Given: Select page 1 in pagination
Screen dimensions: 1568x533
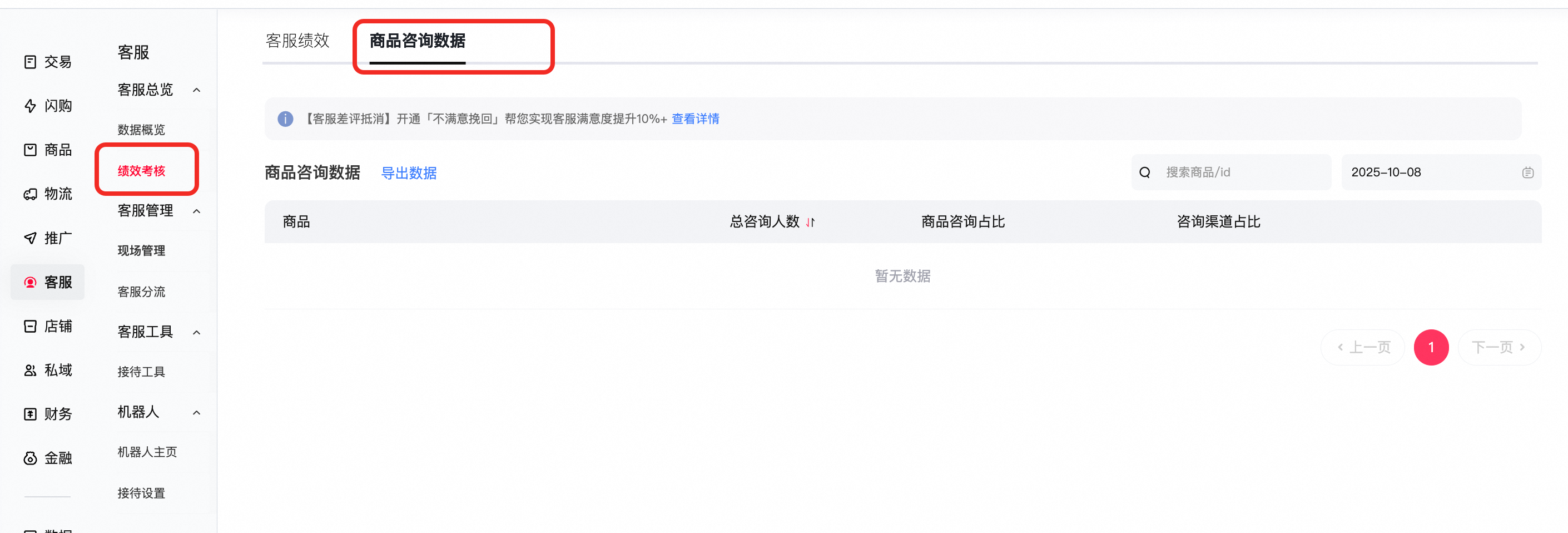Looking at the screenshot, I should pos(1431,347).
